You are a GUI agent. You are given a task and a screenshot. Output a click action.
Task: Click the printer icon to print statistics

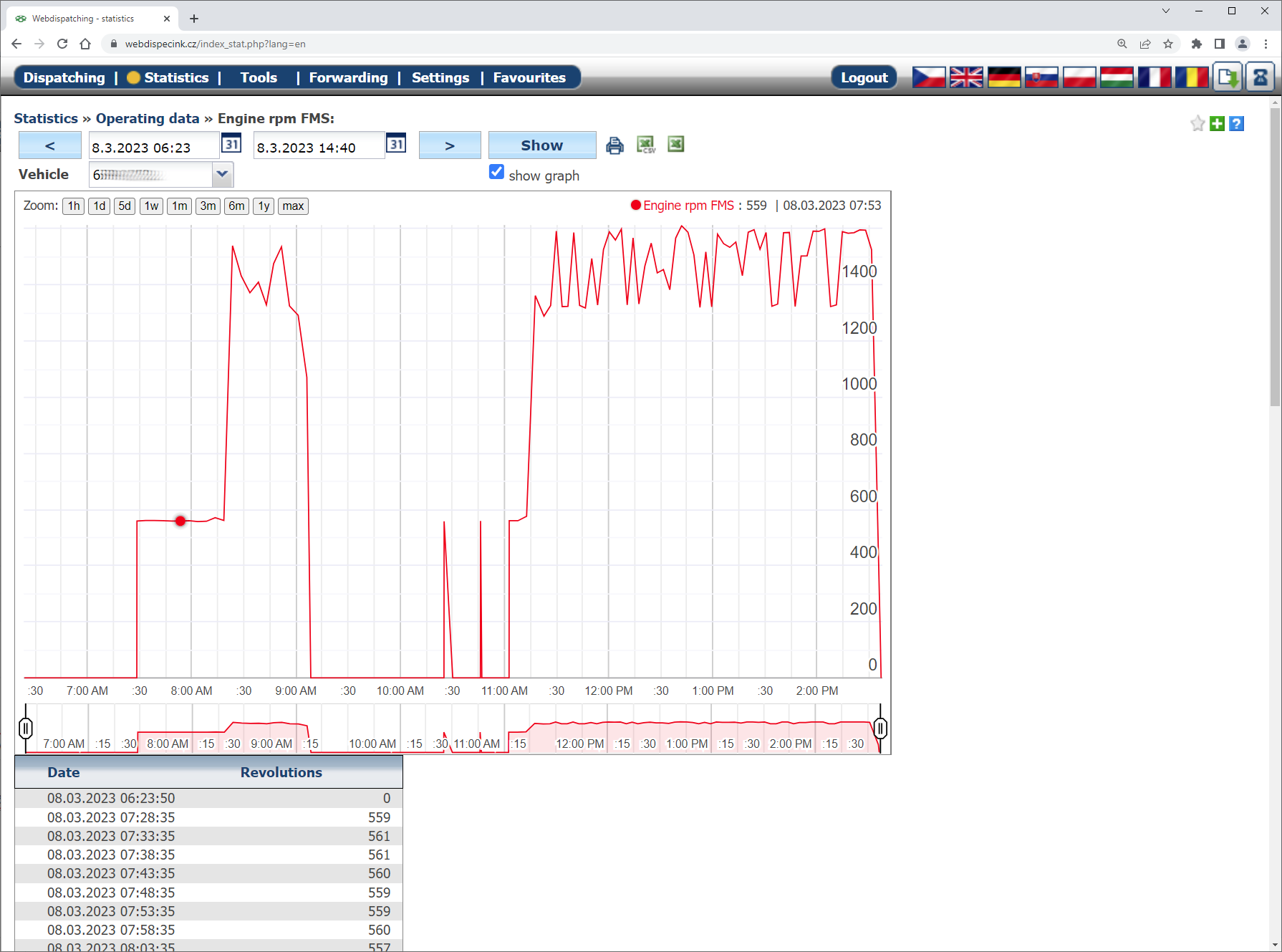pyautogui.click(x=615, y=145)
